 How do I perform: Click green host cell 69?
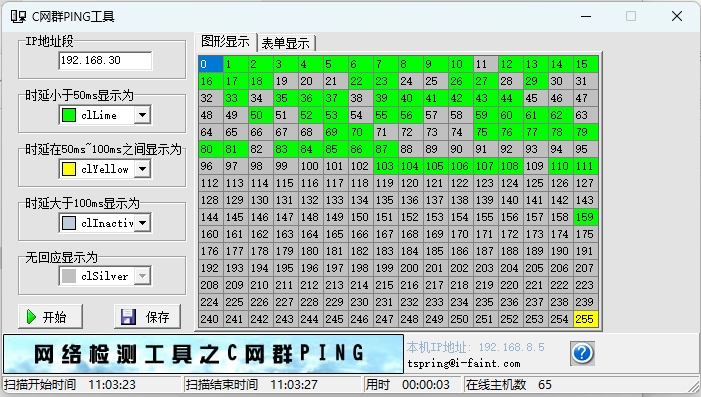click(x=335, y=132)
